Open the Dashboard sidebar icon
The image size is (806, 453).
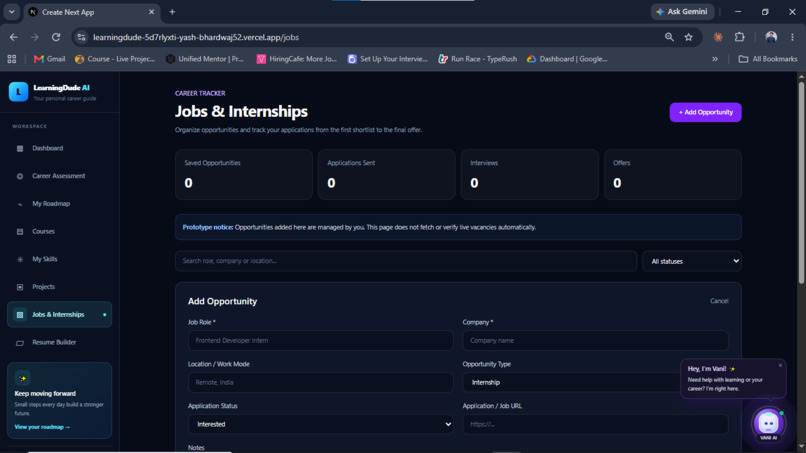point(20,148)
